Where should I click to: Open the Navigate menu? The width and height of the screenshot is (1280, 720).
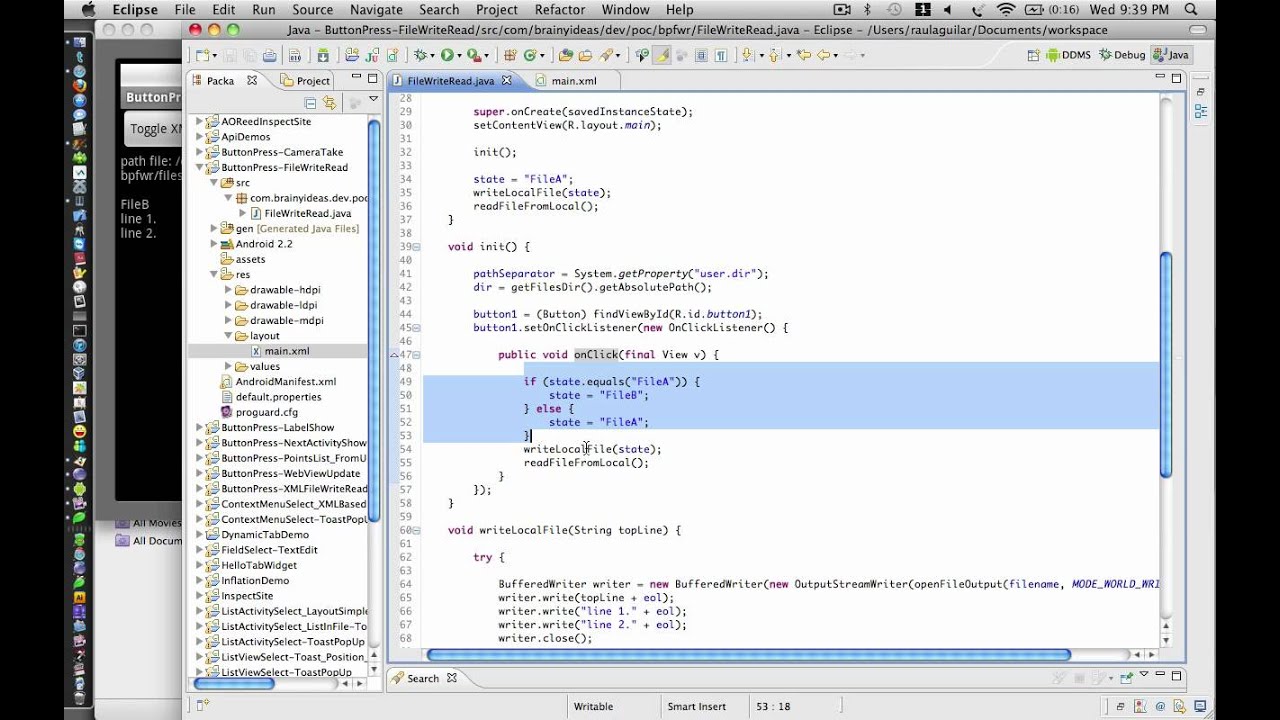376,10
